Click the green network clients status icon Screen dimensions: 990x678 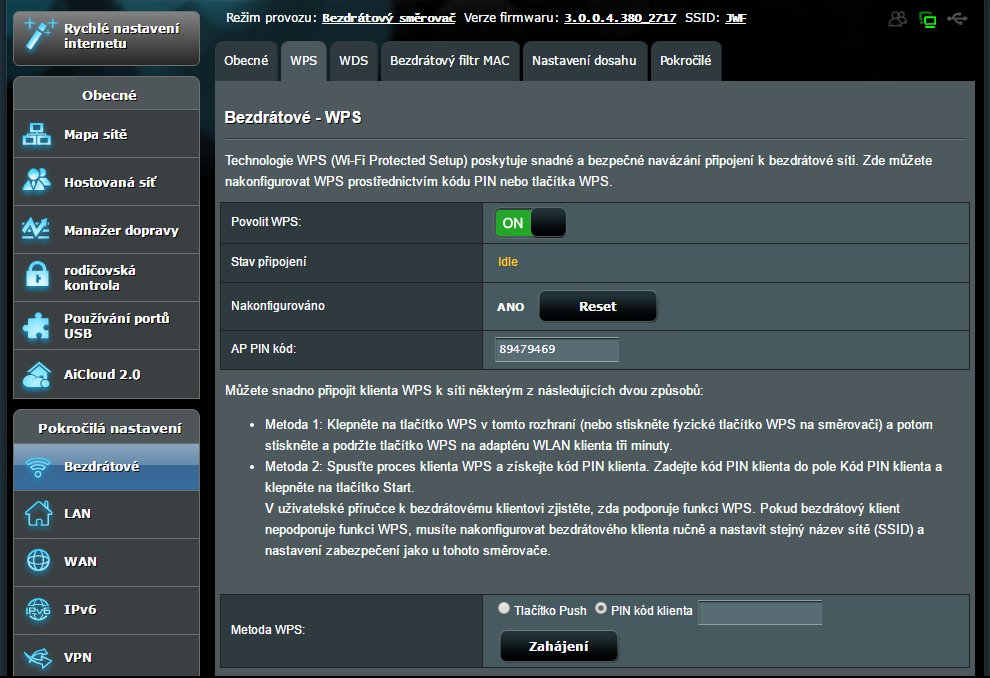coord(927,20)
